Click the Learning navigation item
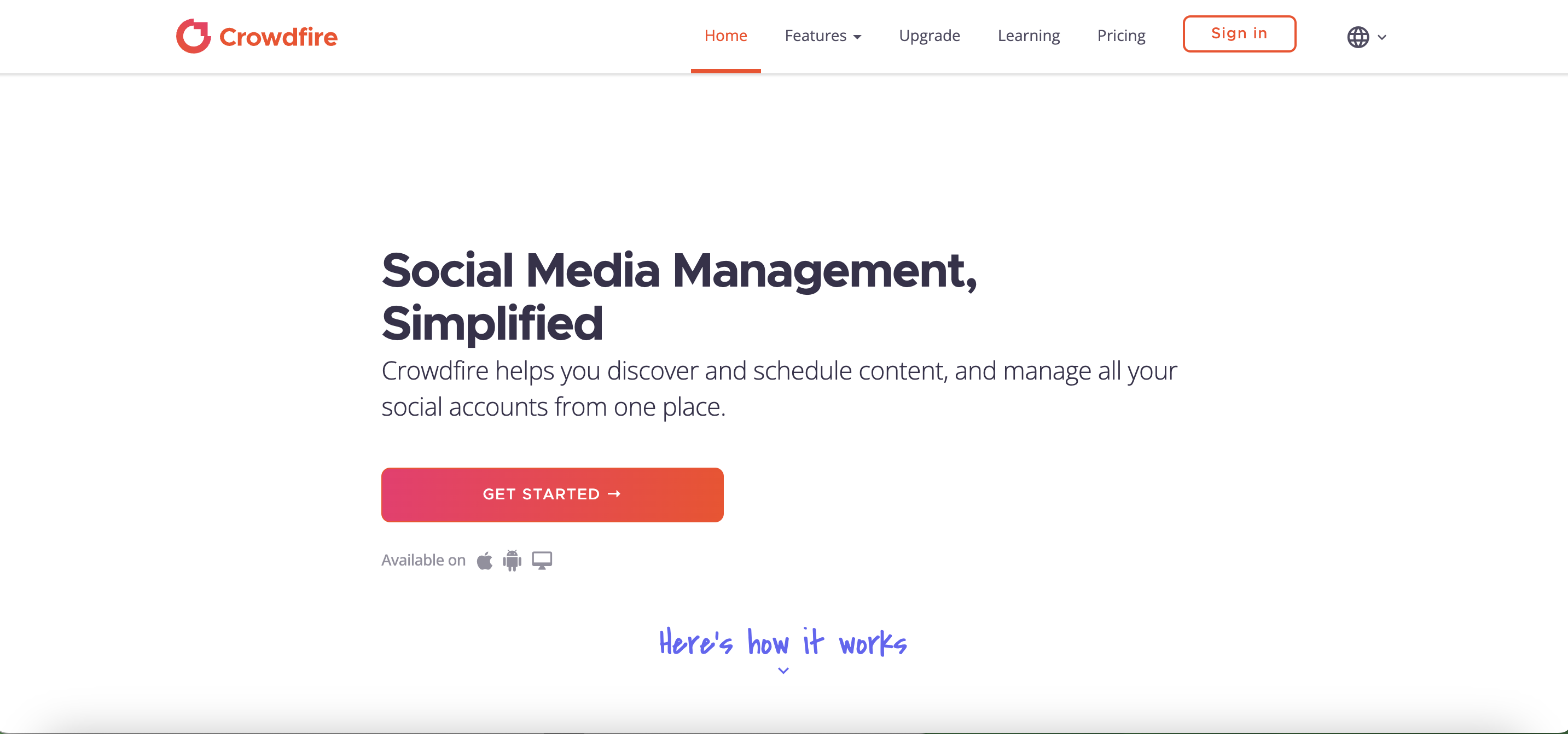 click(1028, 35)
